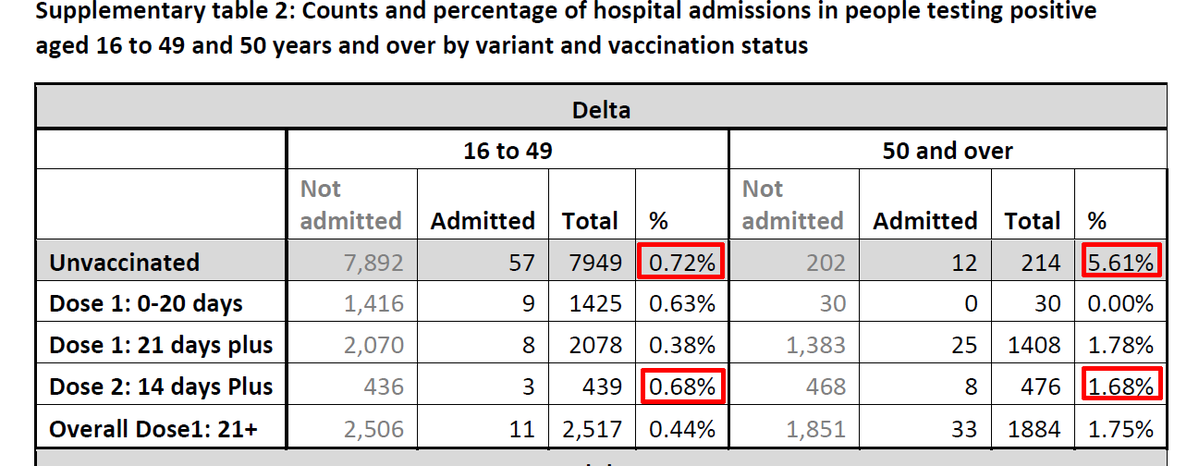Click the 2,517 overall total cell
This screenshot has height=466, width=1199.
[x=590, y=430]
